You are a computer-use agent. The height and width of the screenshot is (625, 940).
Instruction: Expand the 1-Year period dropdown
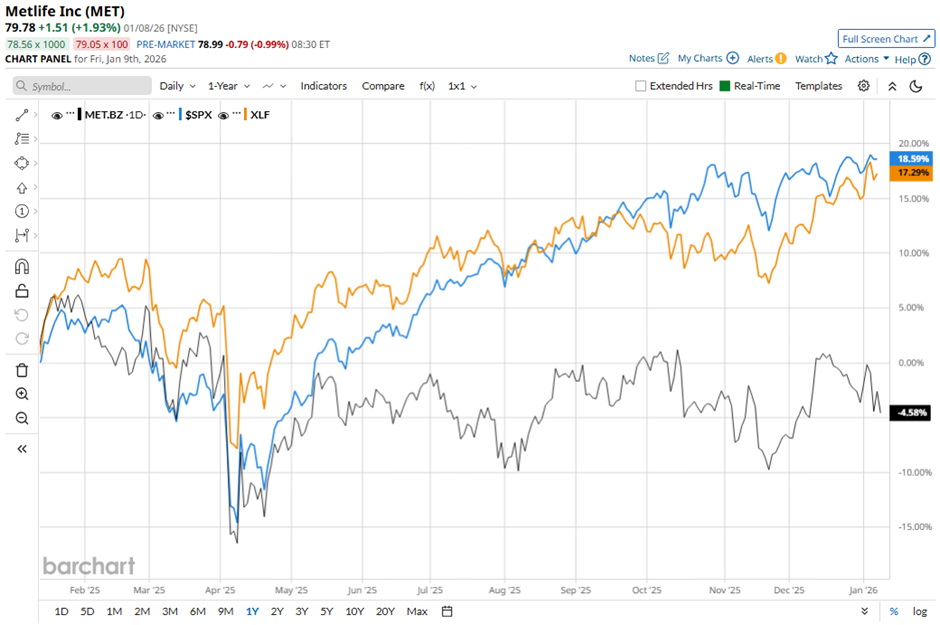pos(228,86)
